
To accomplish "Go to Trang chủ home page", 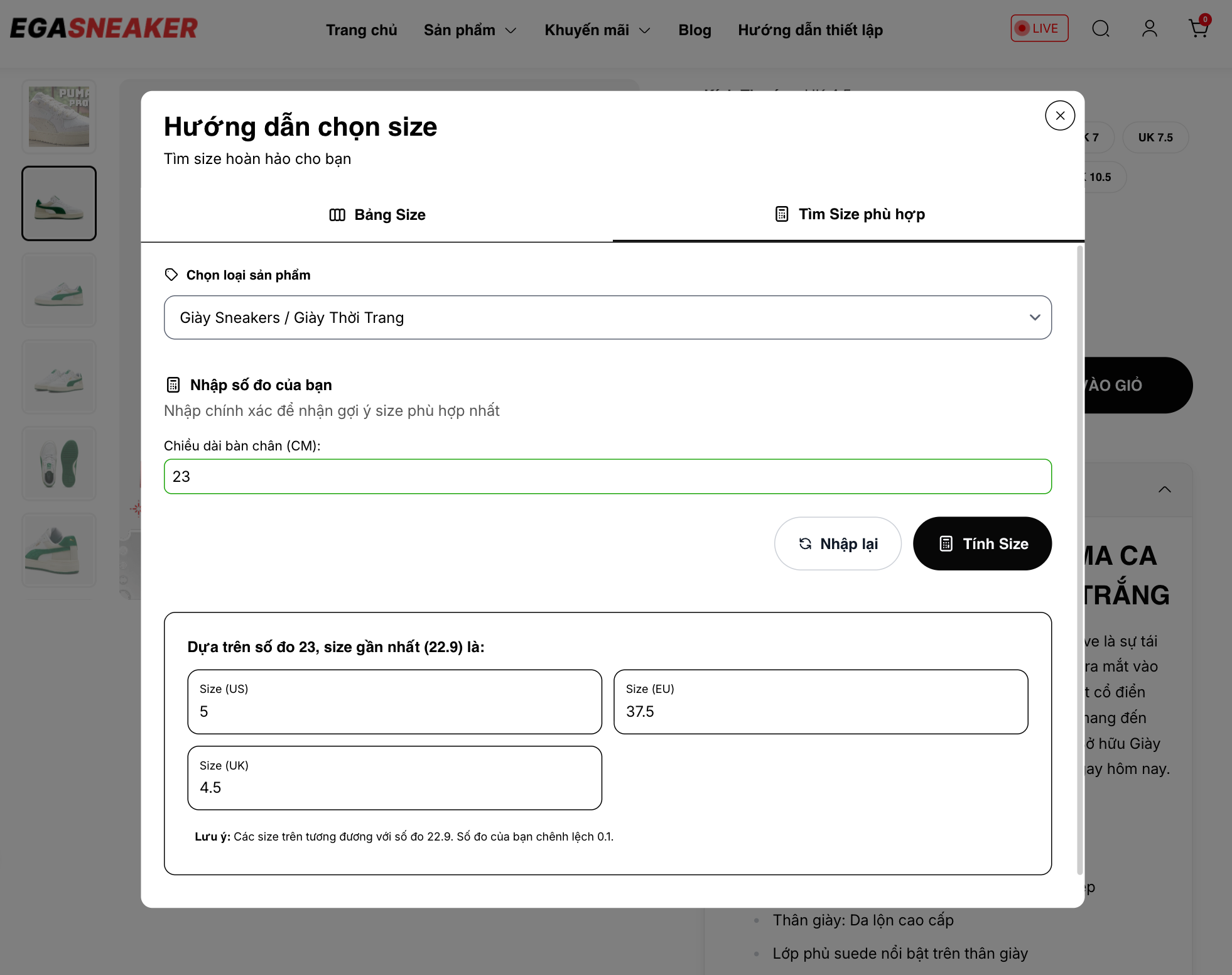I will coord(361,30).
